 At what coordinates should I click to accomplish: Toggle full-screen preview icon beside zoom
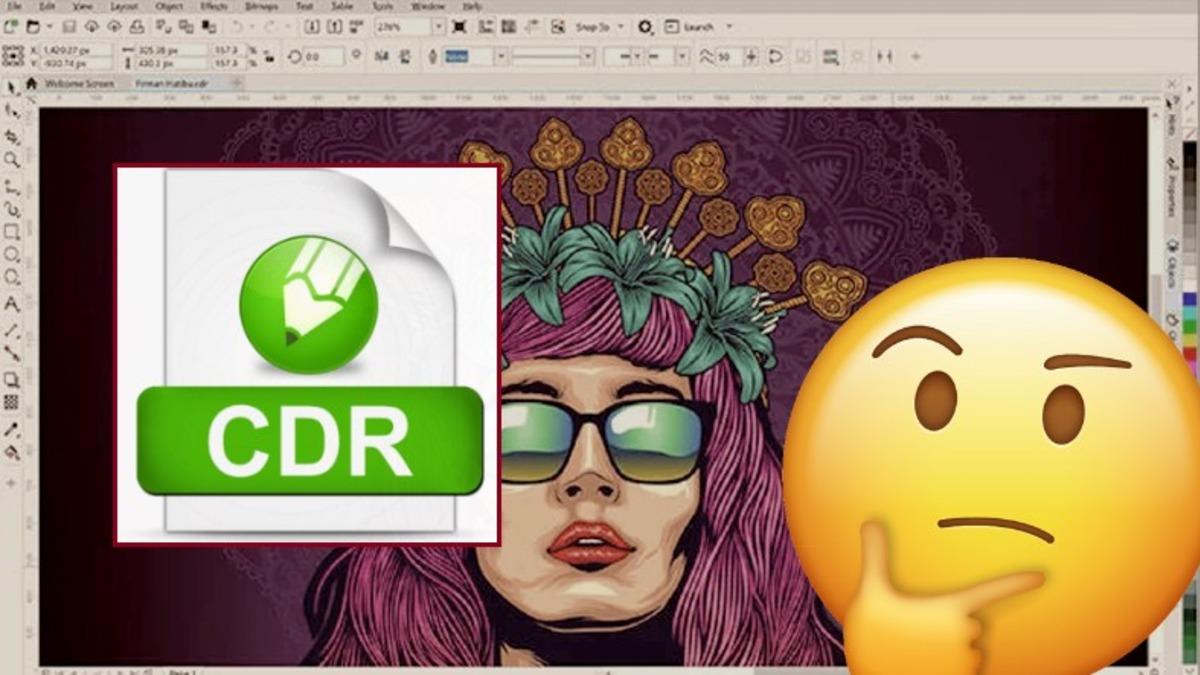[459, 27]
